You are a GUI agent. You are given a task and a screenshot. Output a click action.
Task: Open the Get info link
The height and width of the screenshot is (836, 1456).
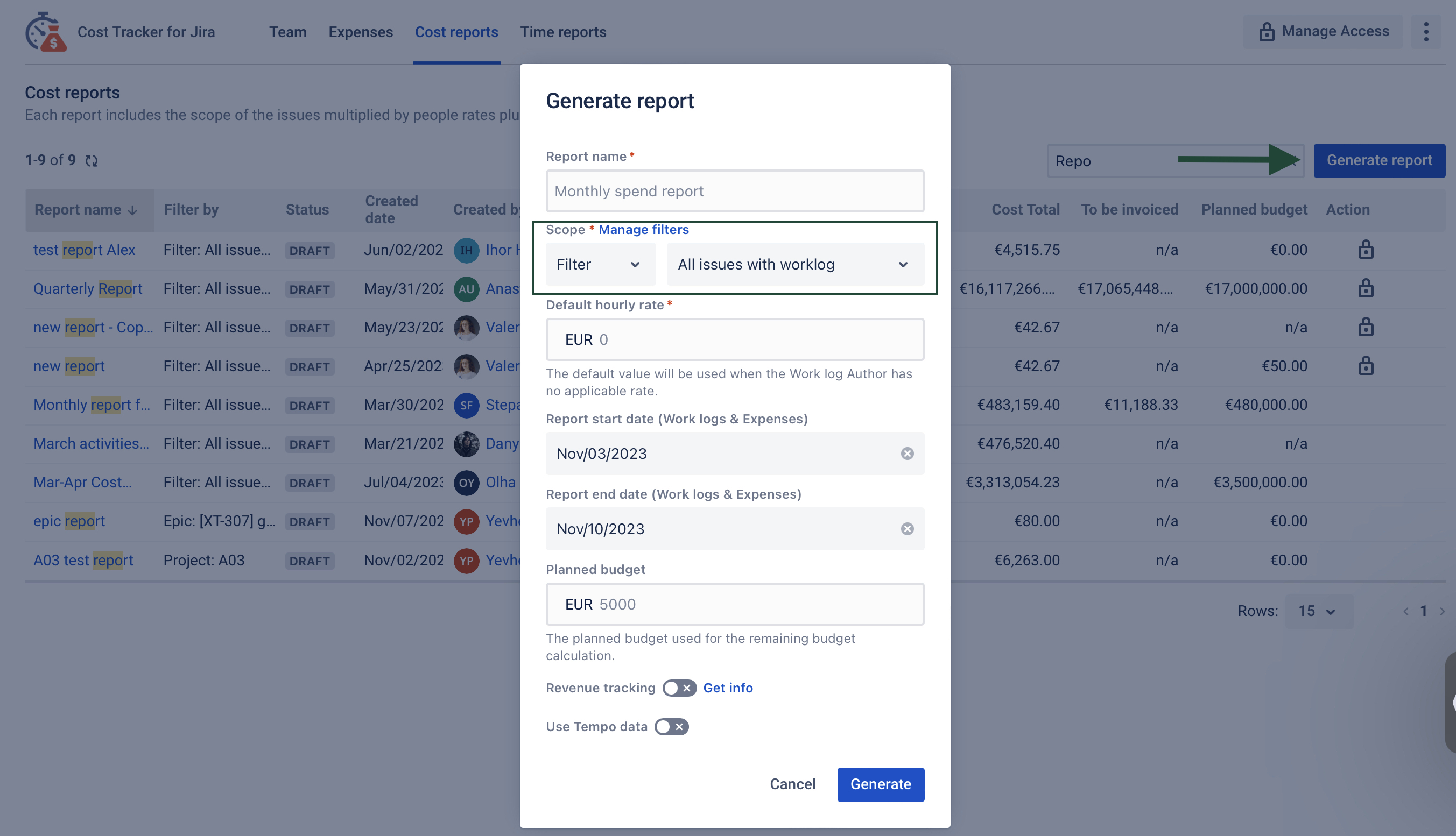pos(727,688)
